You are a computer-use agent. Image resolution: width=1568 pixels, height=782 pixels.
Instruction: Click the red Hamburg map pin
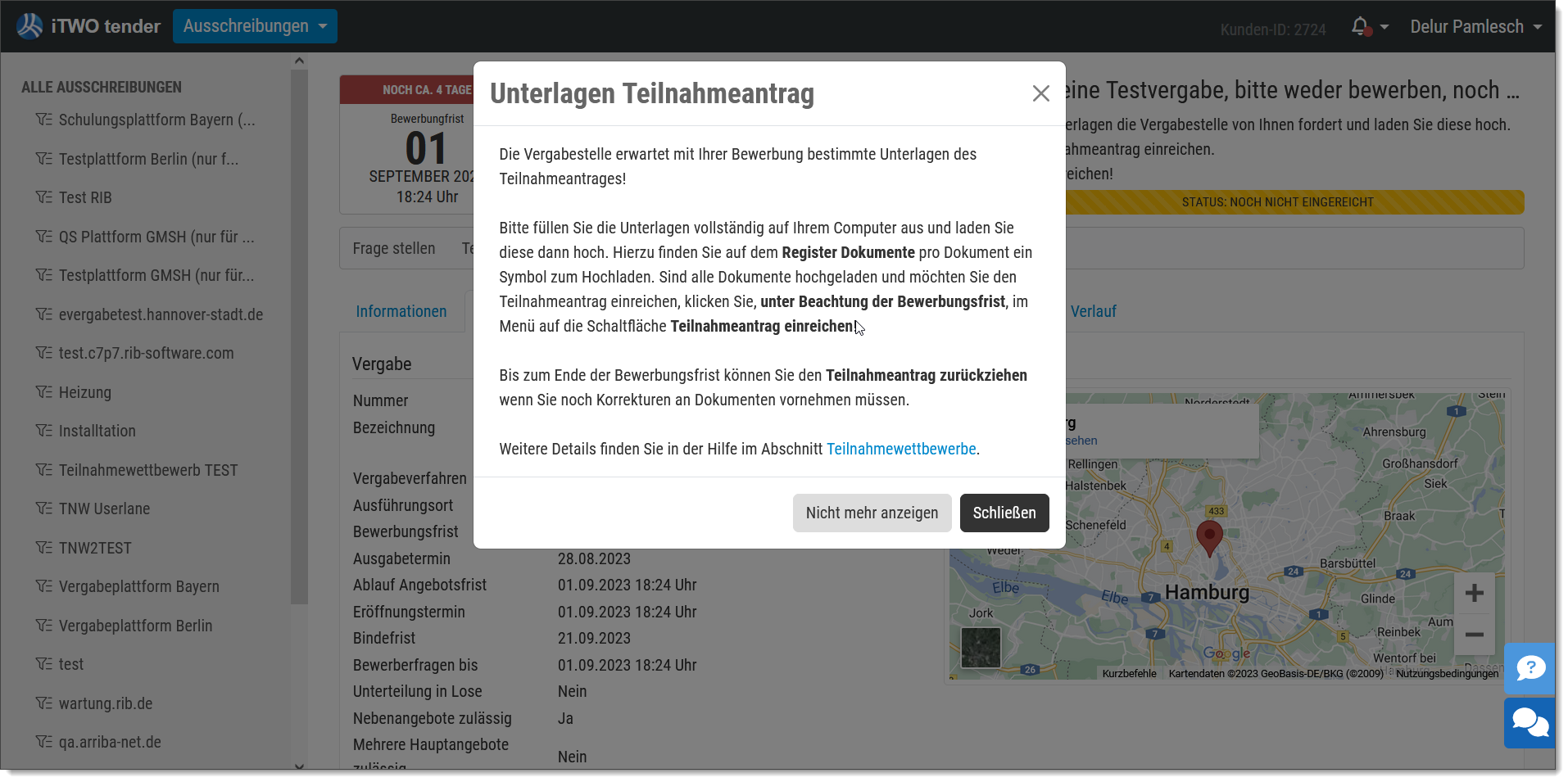1209,539
